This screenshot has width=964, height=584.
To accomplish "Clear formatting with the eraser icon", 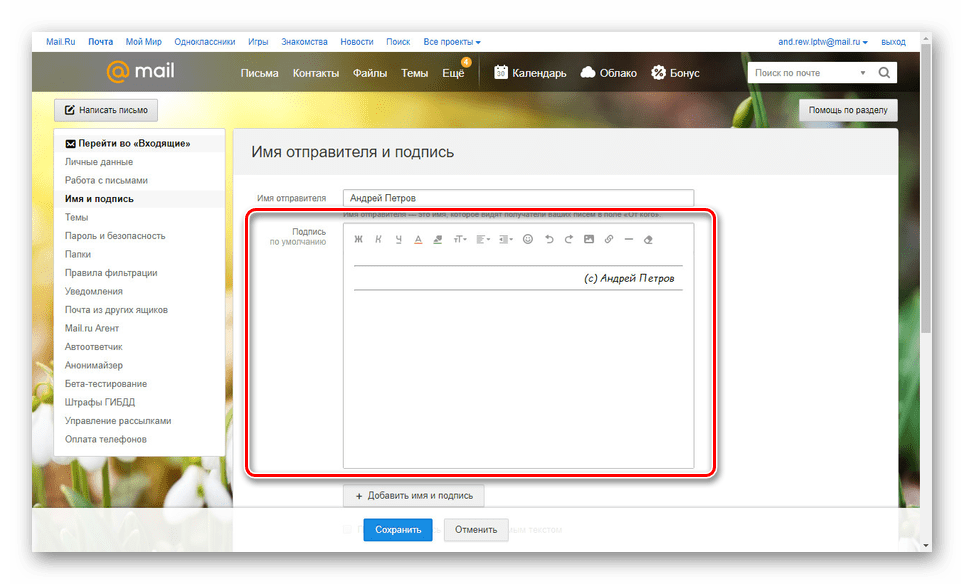I will (x=648, y=239).
